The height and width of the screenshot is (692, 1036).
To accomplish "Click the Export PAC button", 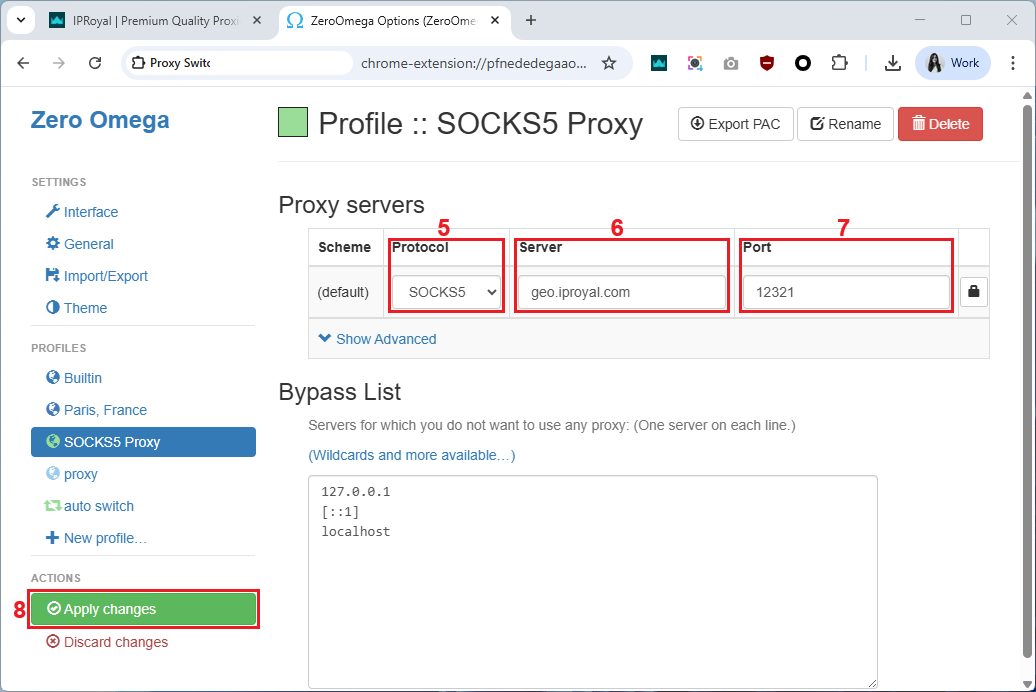I will coord(735,124).
